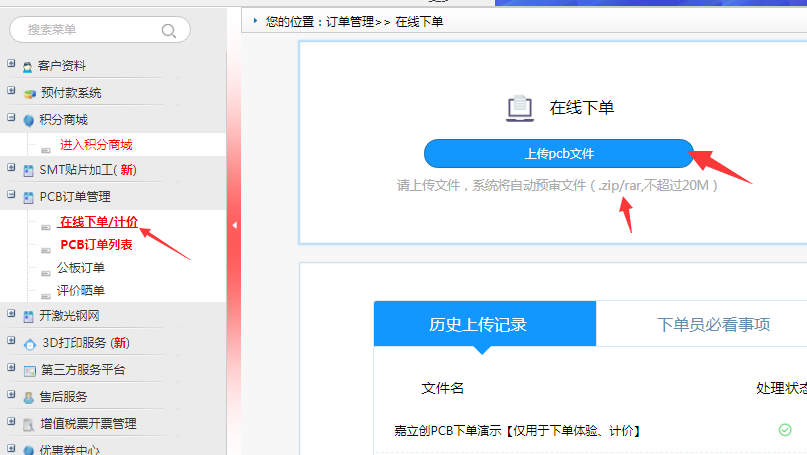Click the green processed status checkmark
Viewport: 807px width, 455px height.
pos(785,430)
